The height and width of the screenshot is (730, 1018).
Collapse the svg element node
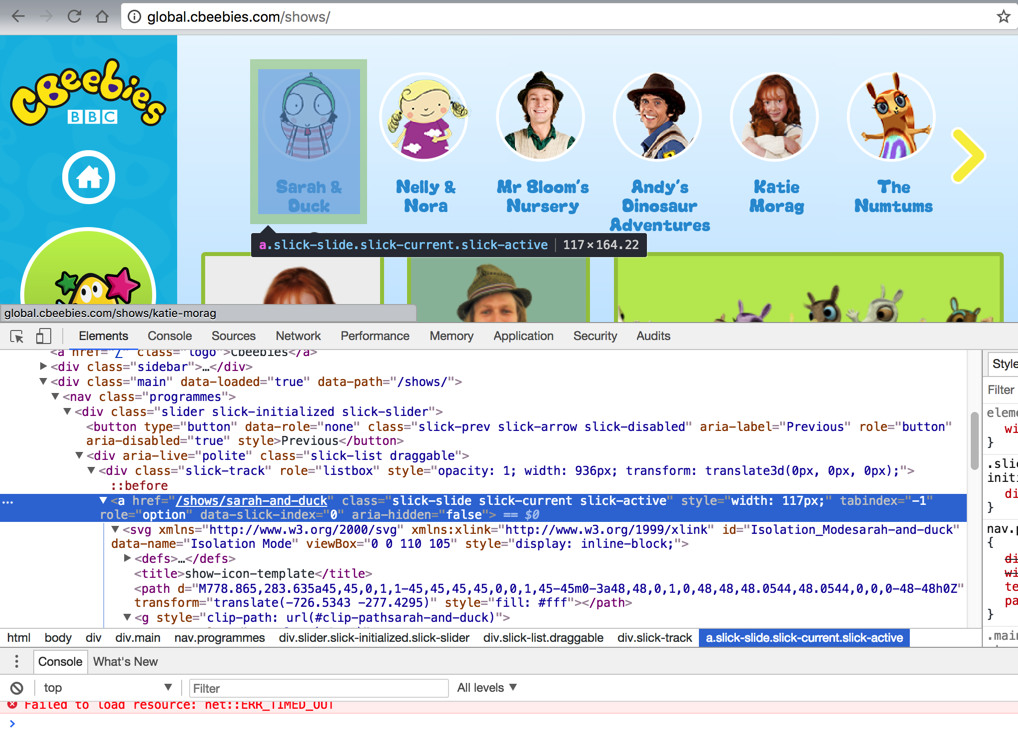tap(115, 529)
